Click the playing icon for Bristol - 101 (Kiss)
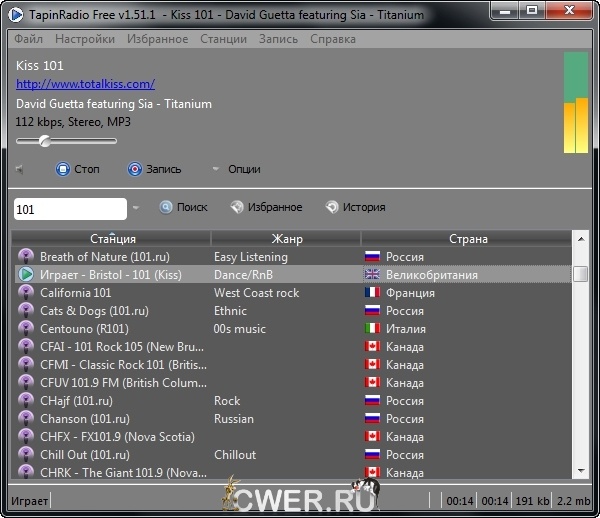This screenshot has width=600, height=518. click(27, 274)
